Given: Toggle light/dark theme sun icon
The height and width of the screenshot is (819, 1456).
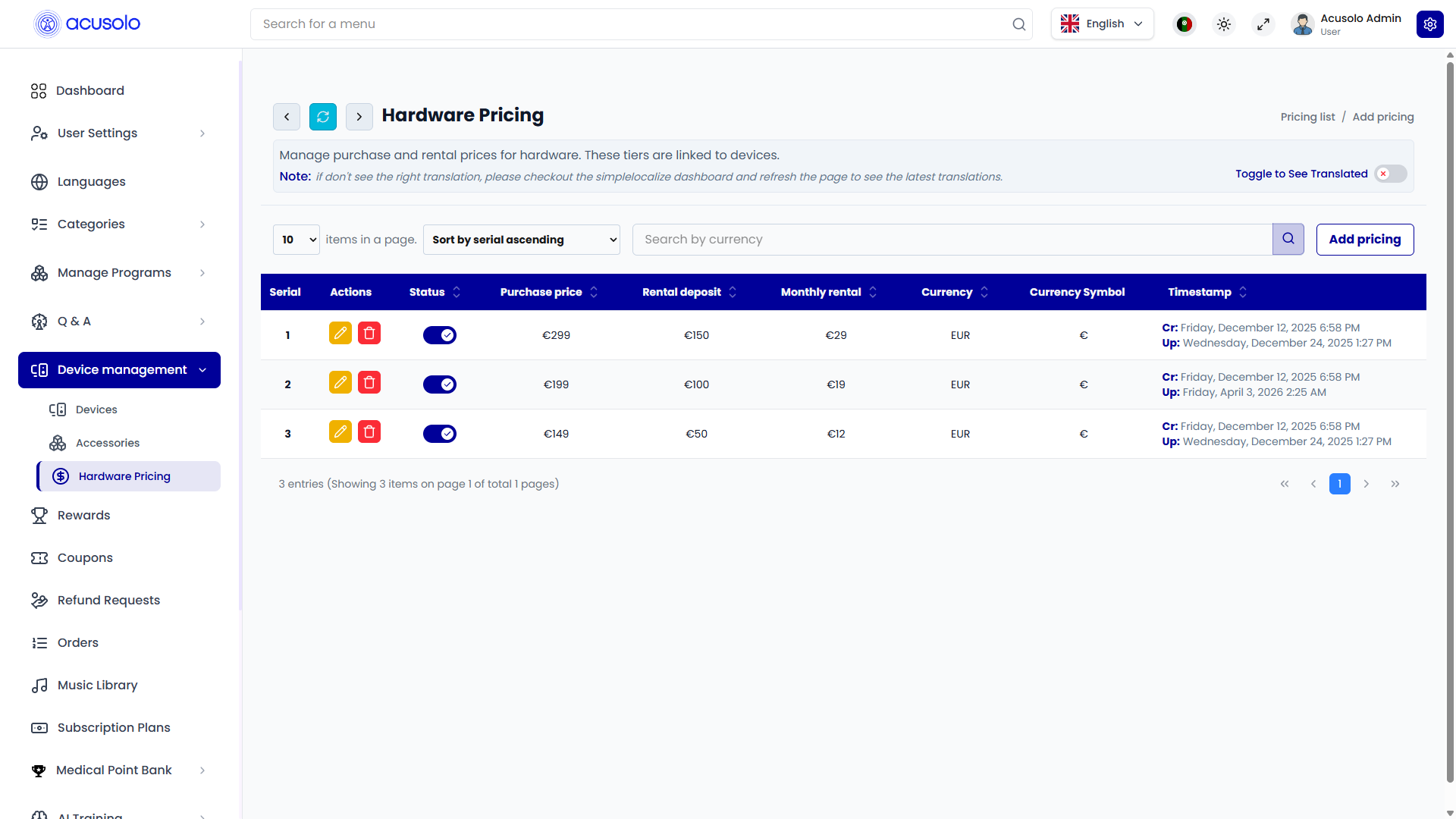Looking at the screenshot, I should [1223, 24].
